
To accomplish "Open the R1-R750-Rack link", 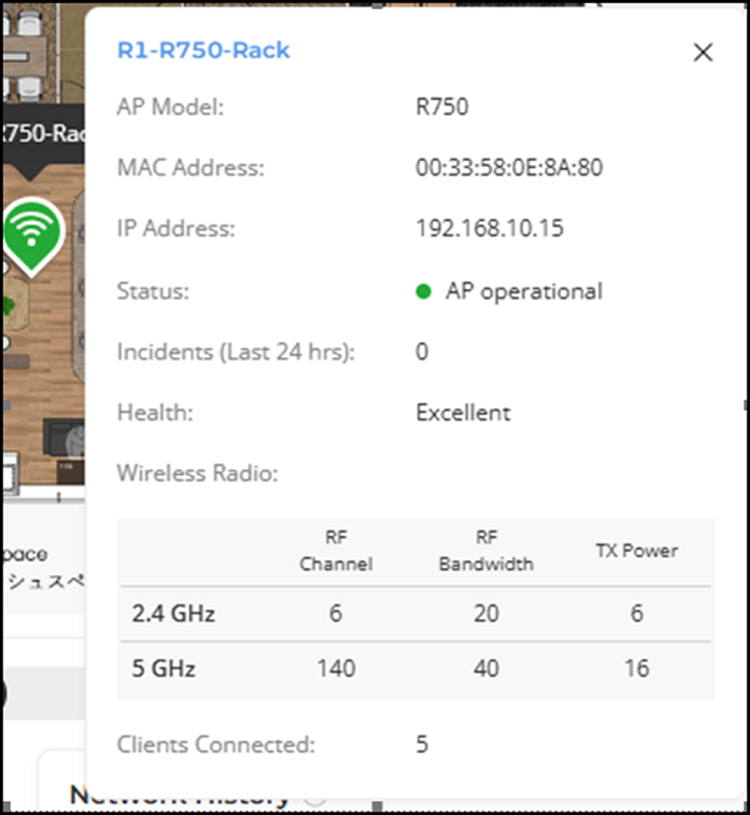I will coord(203,50).
